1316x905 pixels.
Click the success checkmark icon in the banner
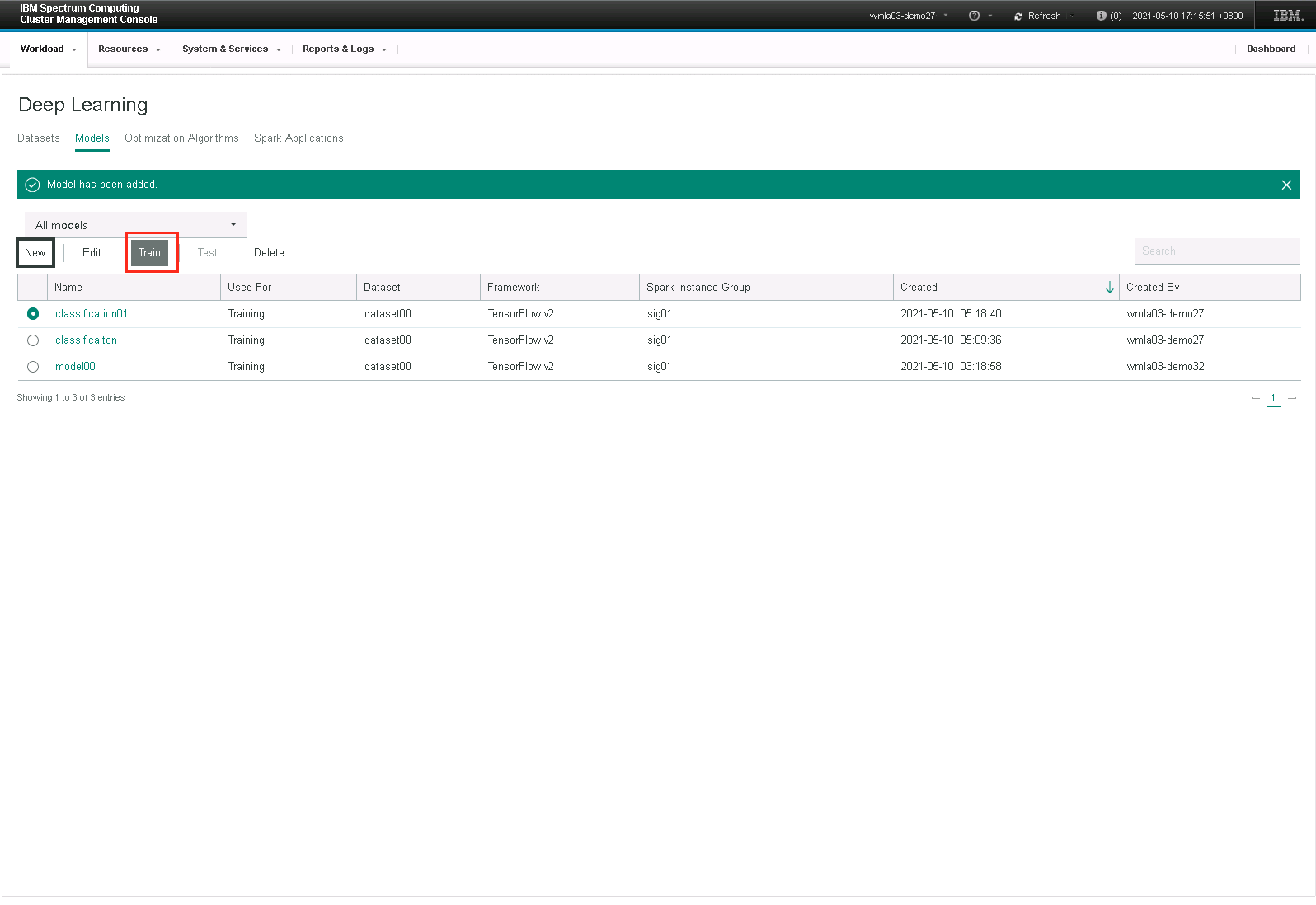pos(32,185)
